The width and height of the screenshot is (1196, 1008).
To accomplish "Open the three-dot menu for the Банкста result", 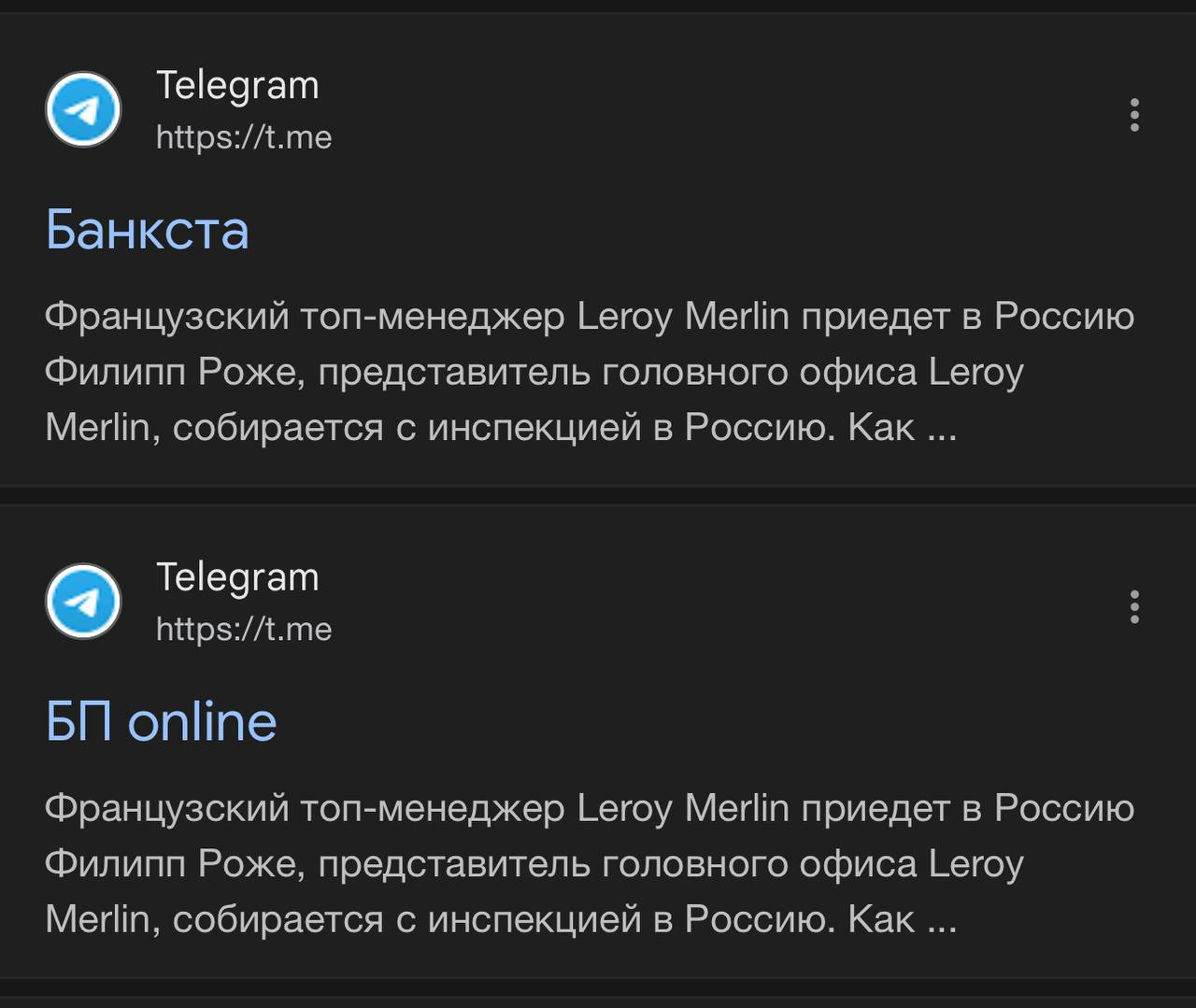I will click(1134, 115).
